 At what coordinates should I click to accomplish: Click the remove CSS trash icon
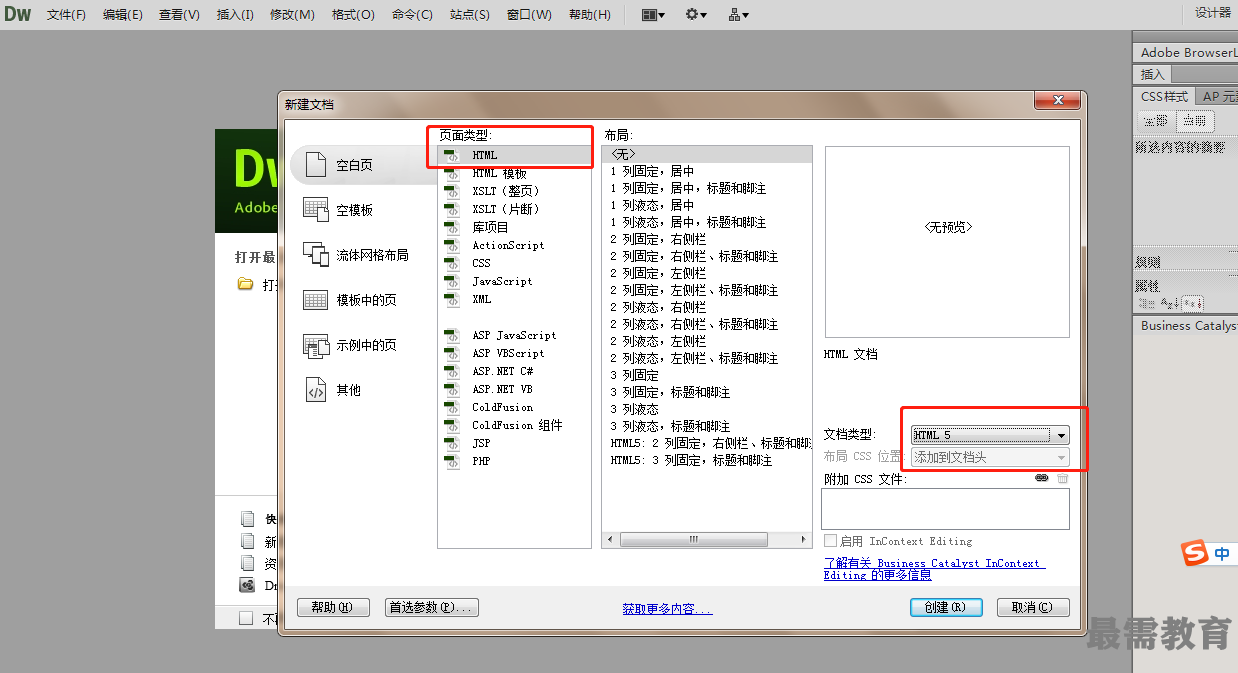tap(1063, 479)
